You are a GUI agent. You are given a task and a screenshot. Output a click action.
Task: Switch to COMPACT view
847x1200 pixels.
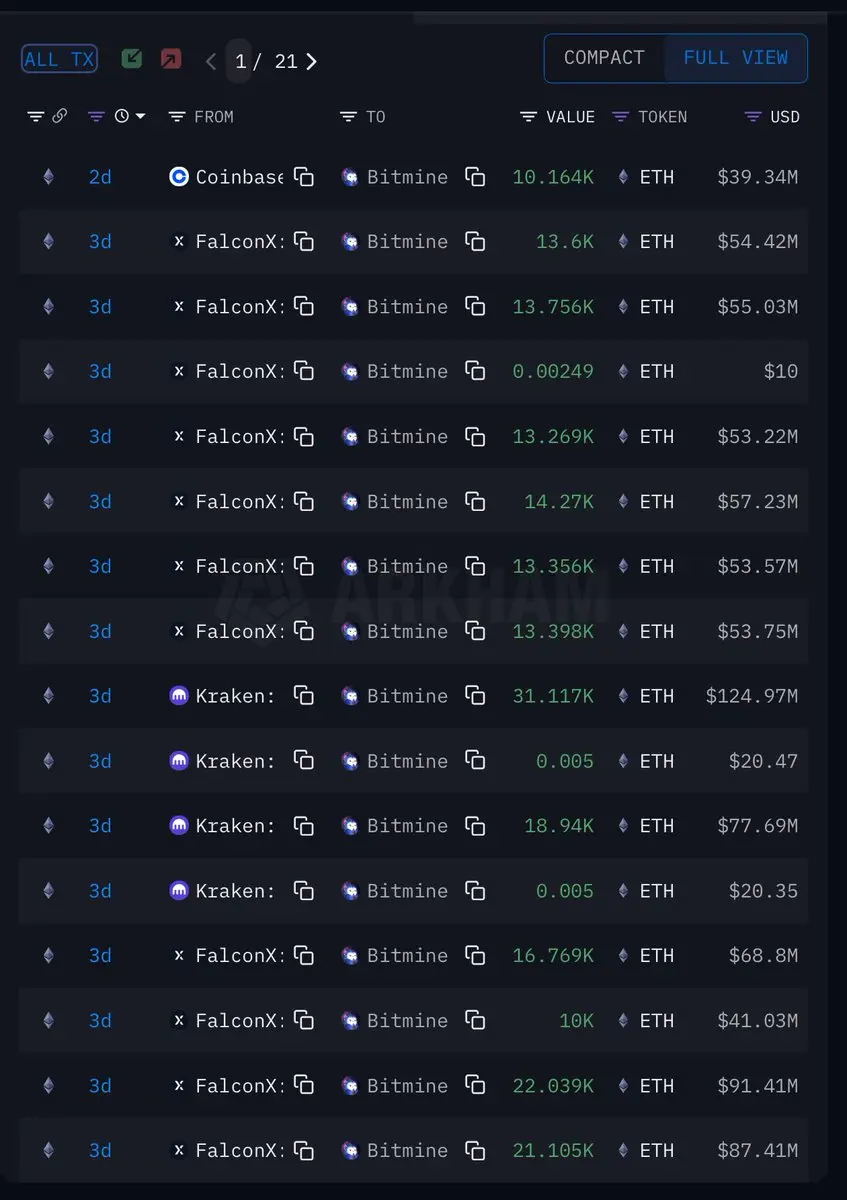604,58
